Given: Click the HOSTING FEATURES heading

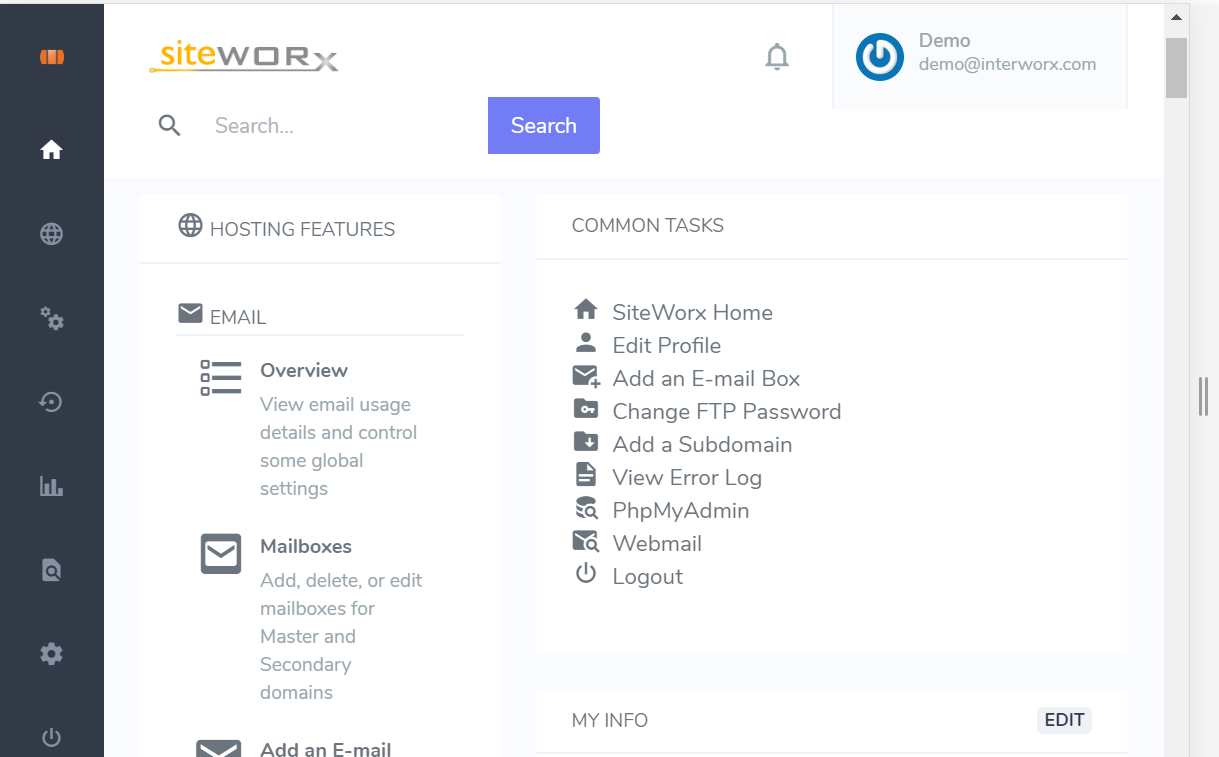Looking at the screenshot, I should point(302,229).
